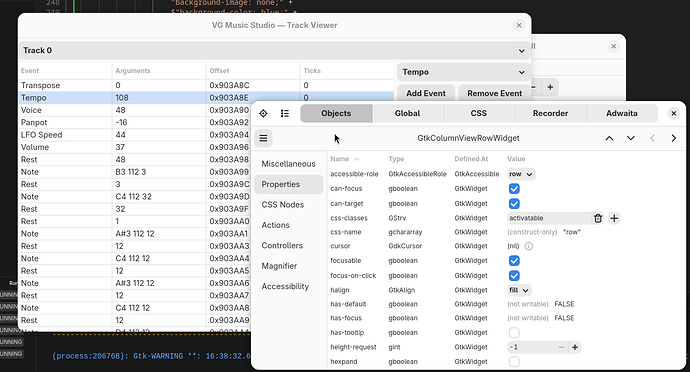This screenshot has width=690, height=372.
Task: Open the Magnifier sidebar page
Action: 289,266
